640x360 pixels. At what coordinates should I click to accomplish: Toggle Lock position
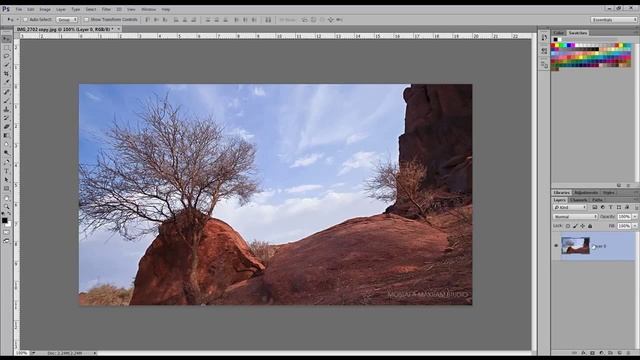pos(582,226)
